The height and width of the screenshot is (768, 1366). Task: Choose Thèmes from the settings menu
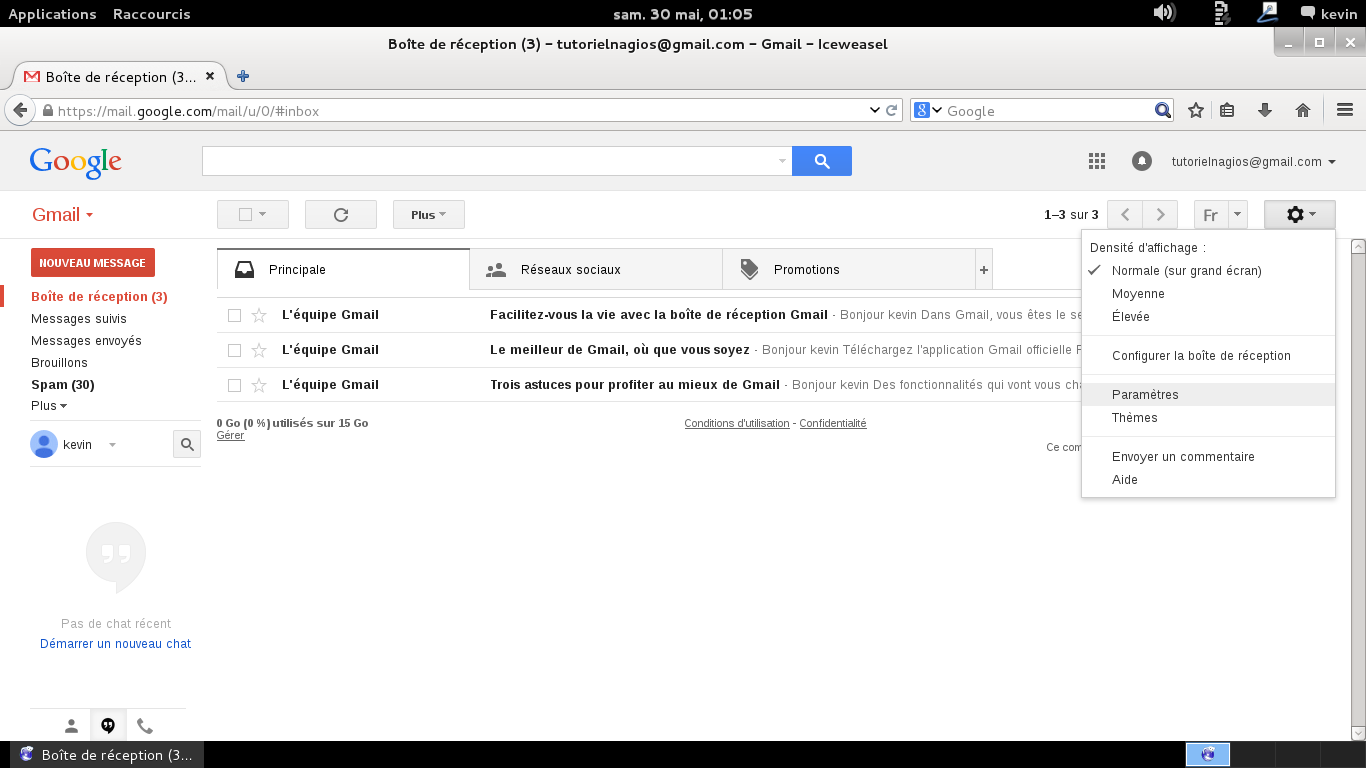(x=1208, y=418)
